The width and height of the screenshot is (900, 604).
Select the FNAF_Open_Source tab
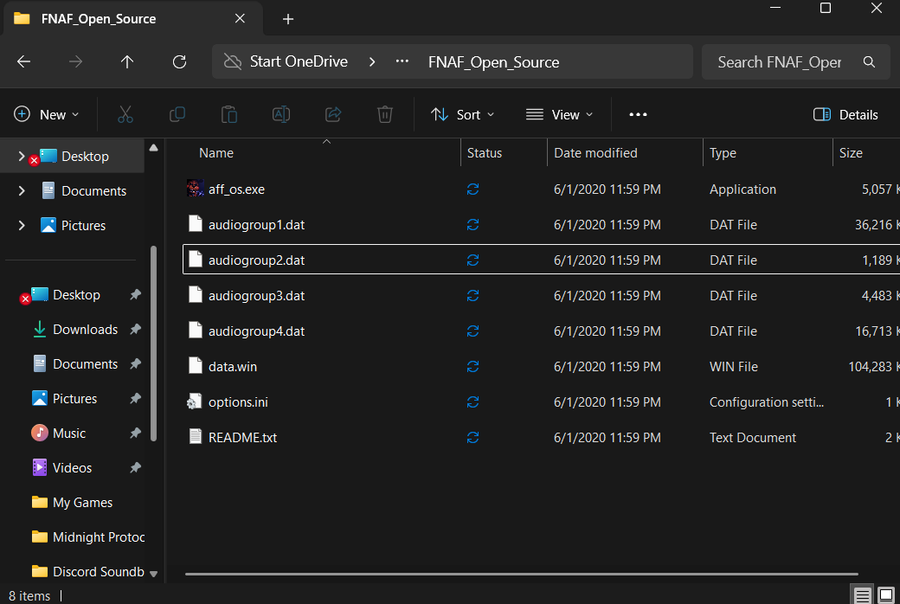(x=132, y=18)
